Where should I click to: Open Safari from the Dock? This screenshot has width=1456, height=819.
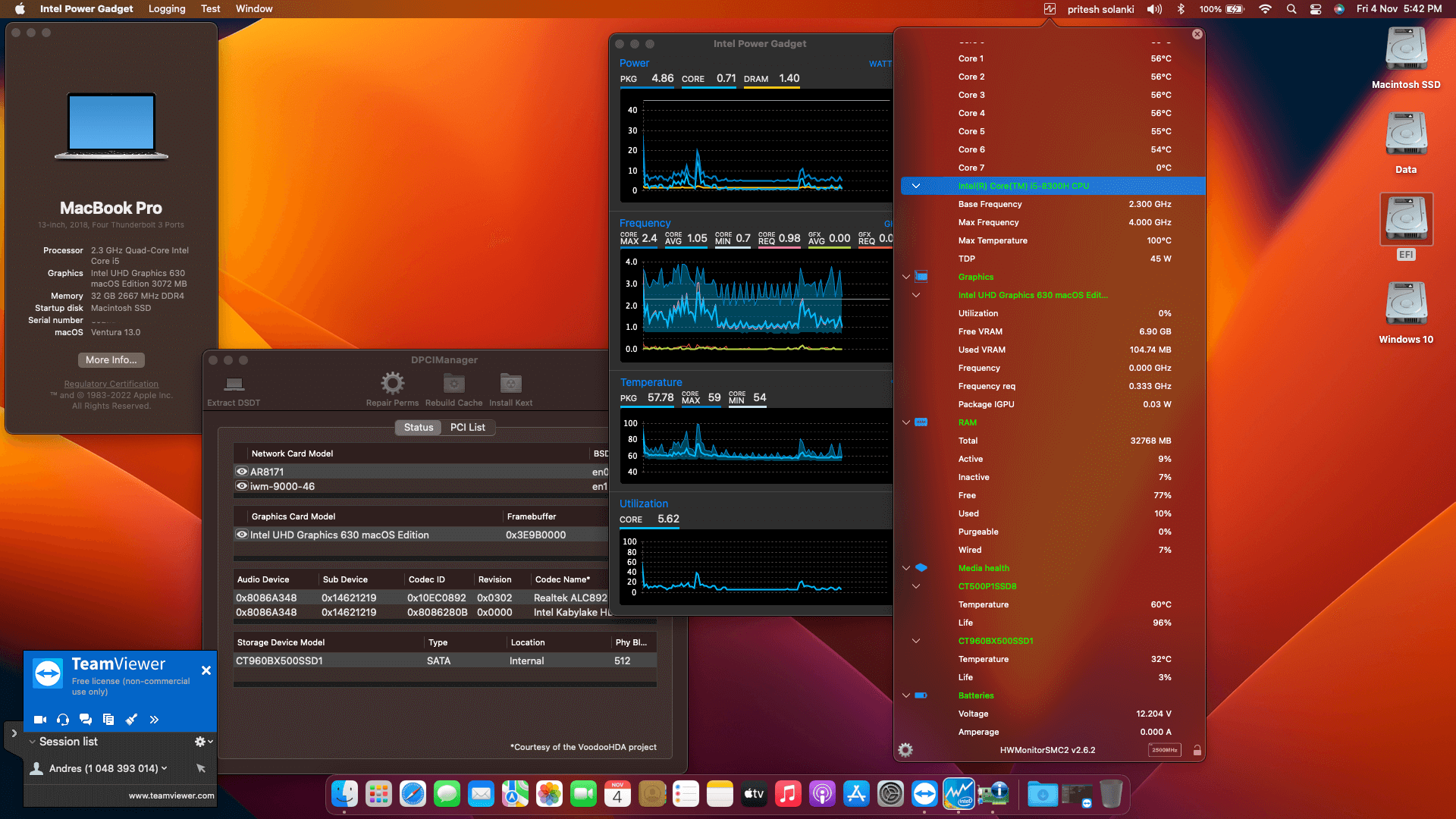point(413,794)
